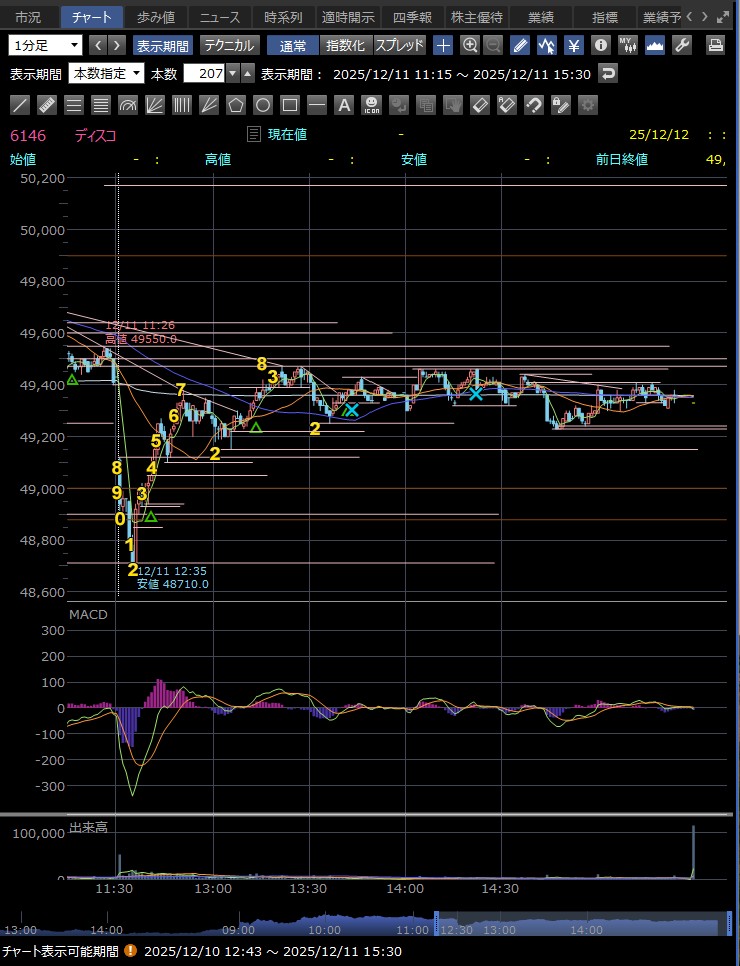Open the 1分足 timeframe dropdown
Image resolution: width=740 pixels, height=966 pixels.
46,45
